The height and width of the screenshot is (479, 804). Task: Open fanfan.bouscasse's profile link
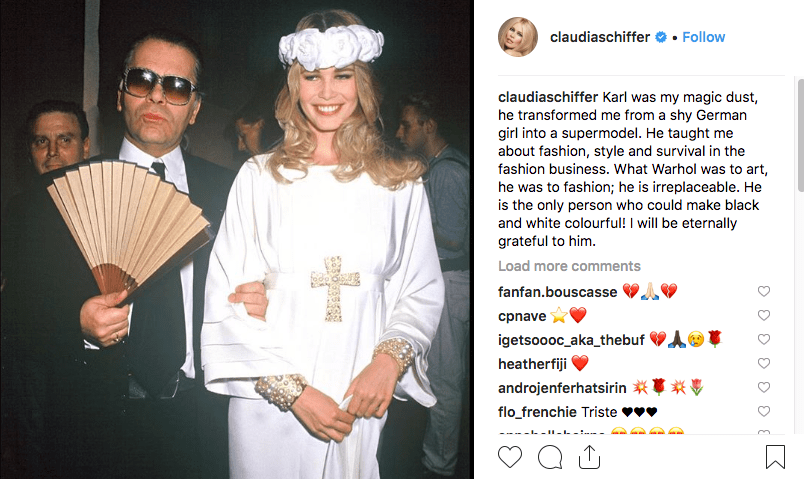click(557, 292)
